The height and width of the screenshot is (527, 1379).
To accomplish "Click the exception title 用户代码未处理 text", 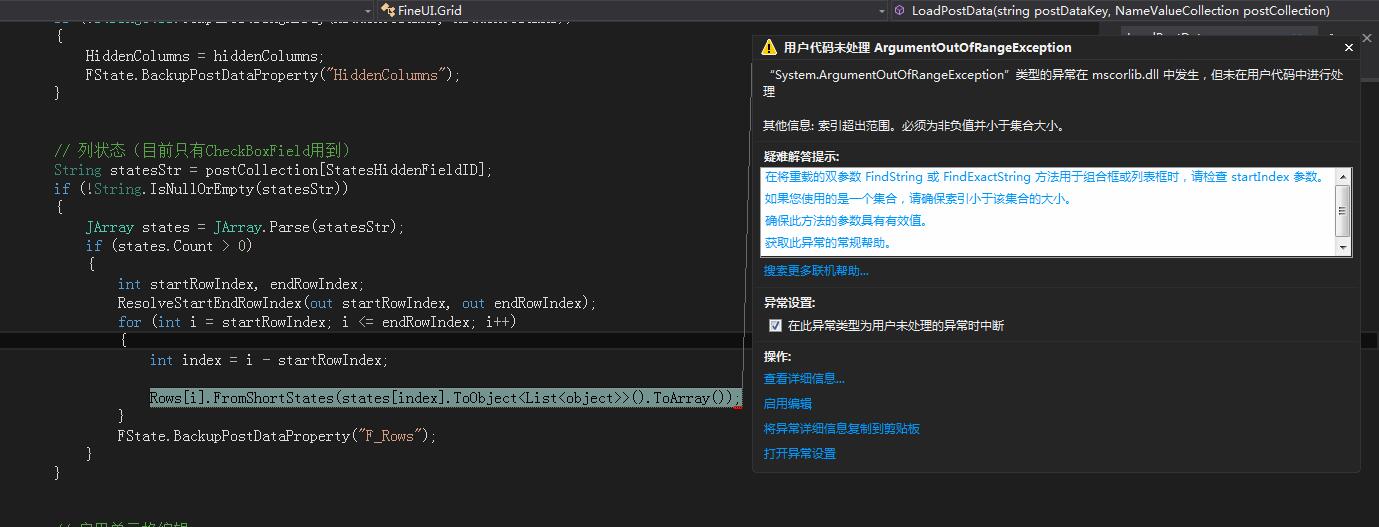I will 928,47.
